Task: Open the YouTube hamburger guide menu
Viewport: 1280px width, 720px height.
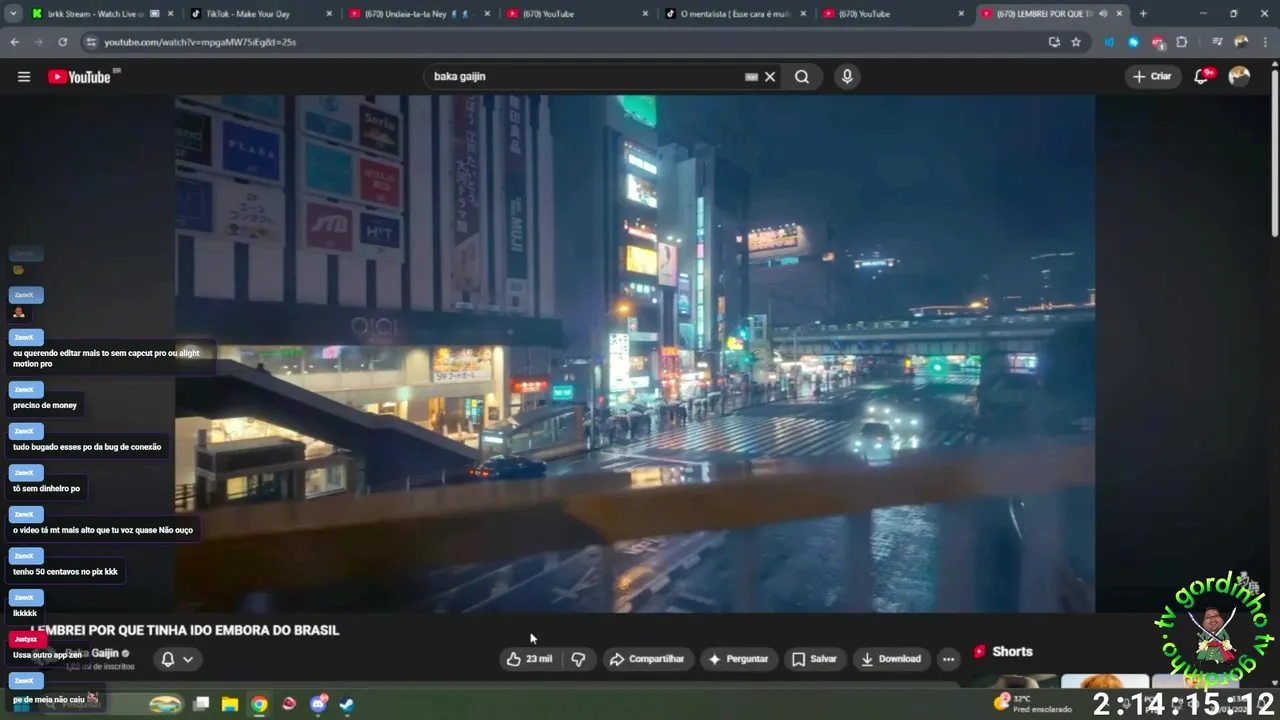Action: [24, 77]
